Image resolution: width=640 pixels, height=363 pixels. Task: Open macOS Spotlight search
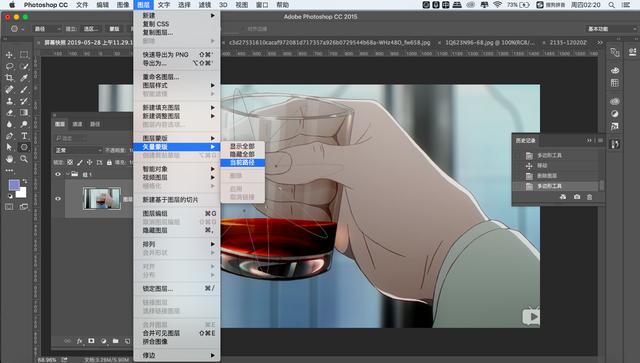[x=611, y=5]
